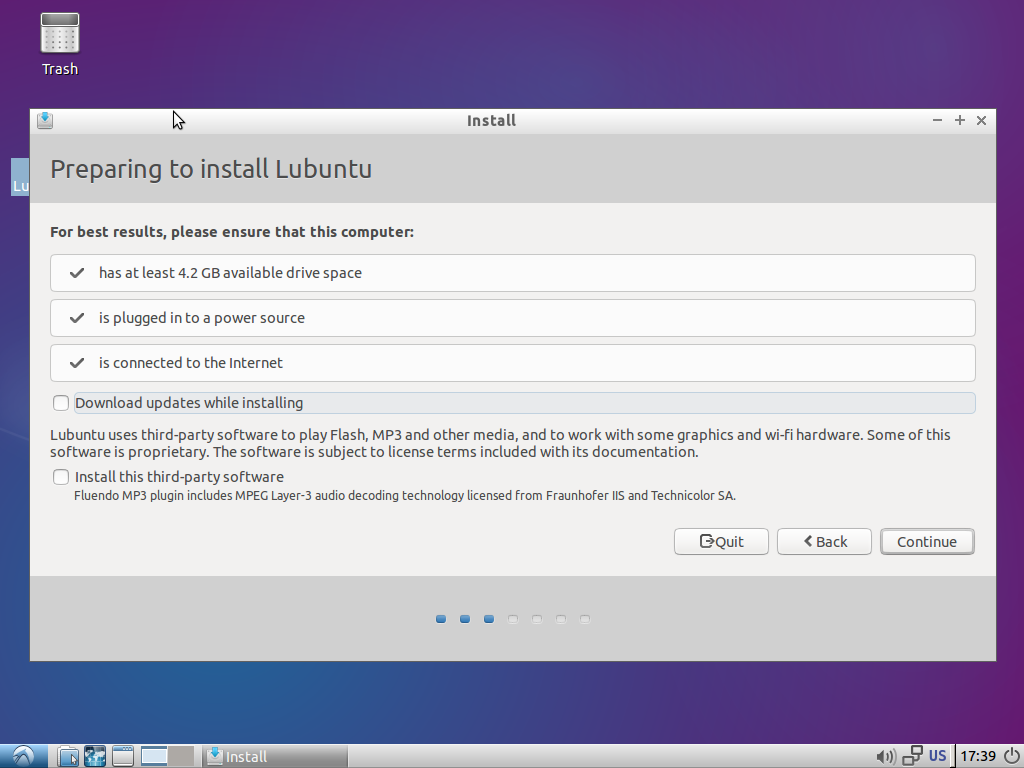This screenshot has width=1024, height=768.
Task: Minimize the Install window
Action: tap(937, 120)
